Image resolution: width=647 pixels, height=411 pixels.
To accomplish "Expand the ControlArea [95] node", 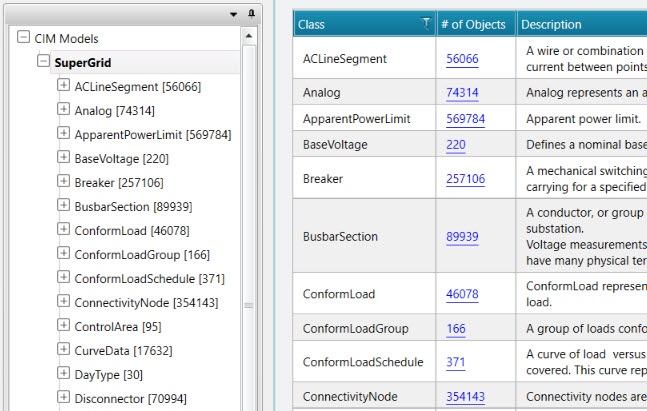I will (x=63, y=325).
